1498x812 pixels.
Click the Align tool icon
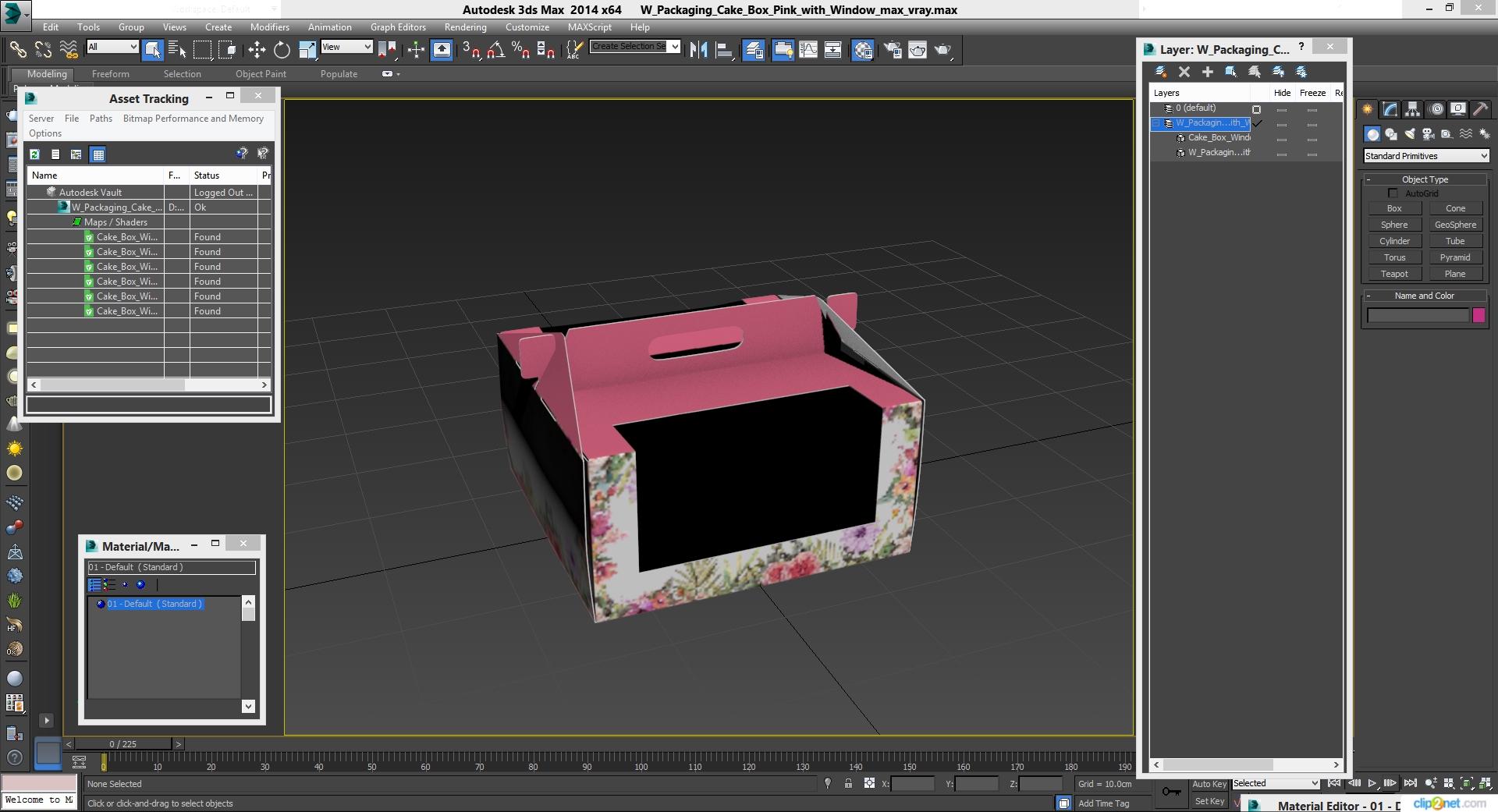click(x=724, y=50)
